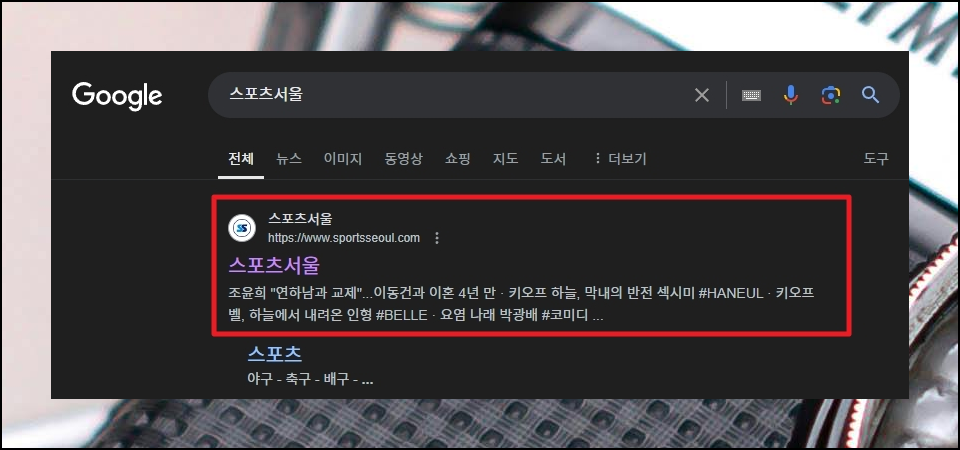Click the 스포츠서울 site name above URL
The image size is (960, 450).
pyautogui.click(x=300, y=219)
